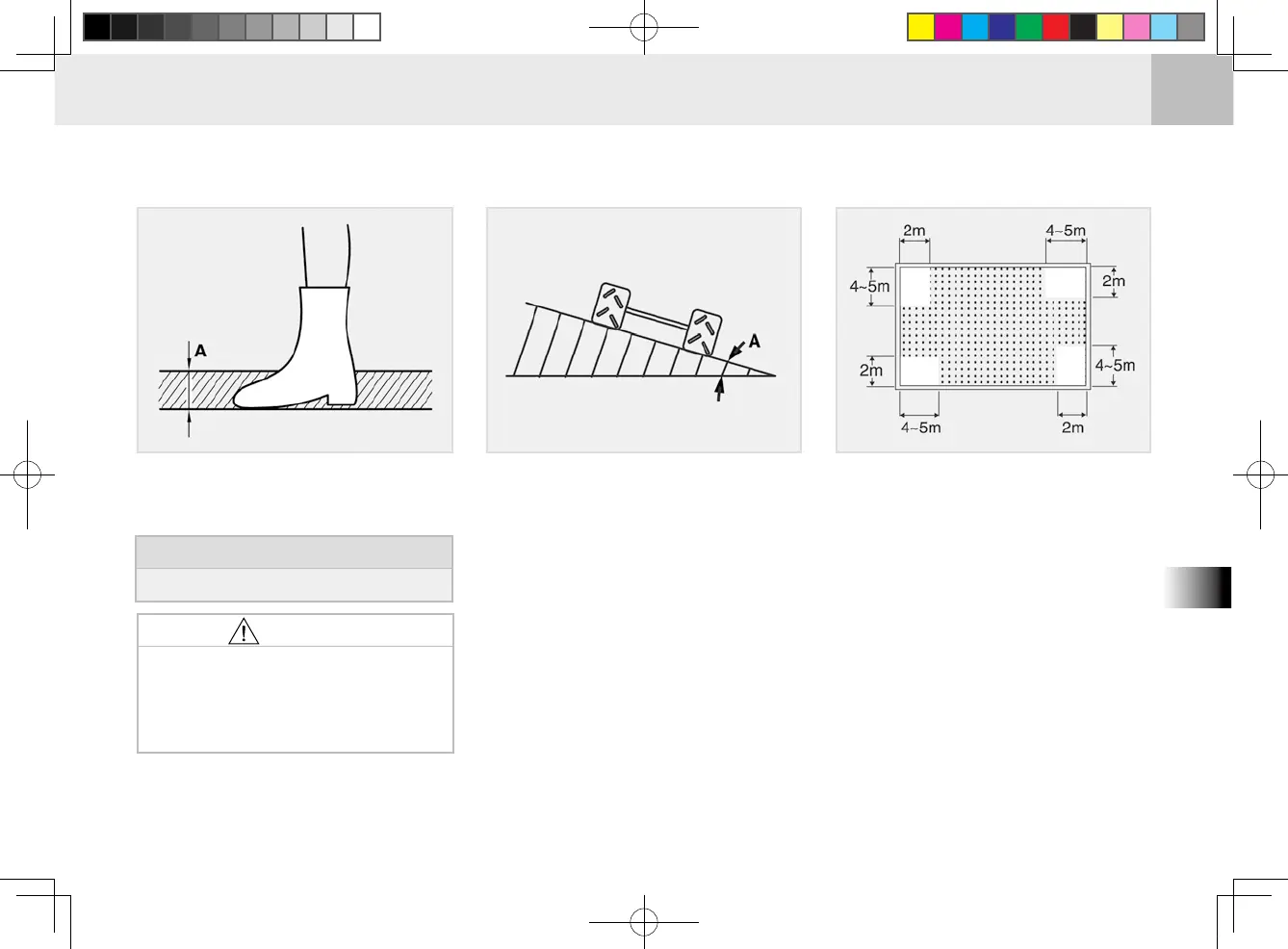This screenshot has width=1288, height=949.
Task: Click the yellow color swatch in the color bar
Action: click(x=921, y=27)
